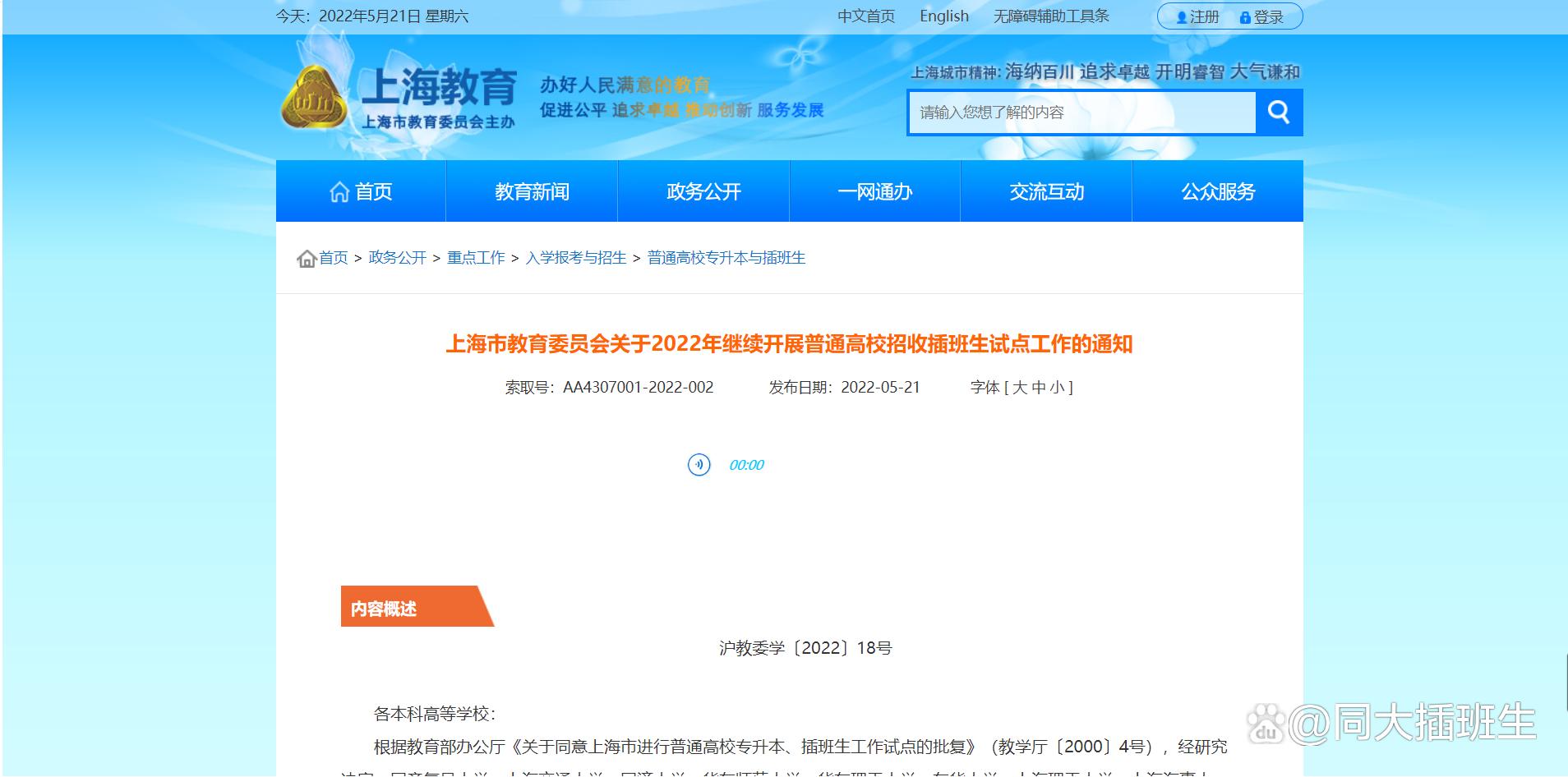The height and width of the screenshot is (777, 1568).
Task: Click the search input field
Action: (x=1077, y=113)
